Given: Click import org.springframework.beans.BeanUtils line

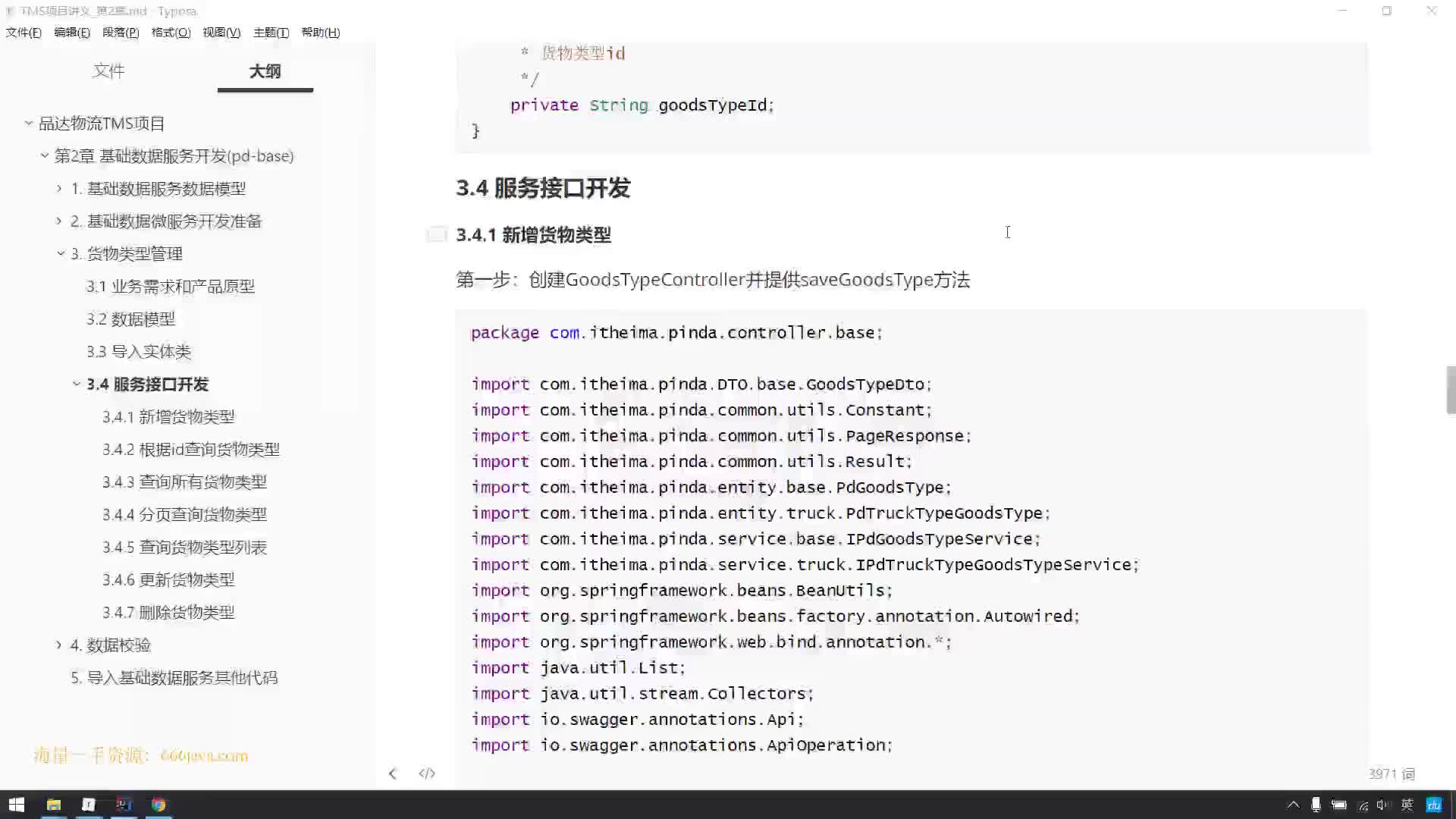Looking at the screenshot, I should tap(682, 591).
